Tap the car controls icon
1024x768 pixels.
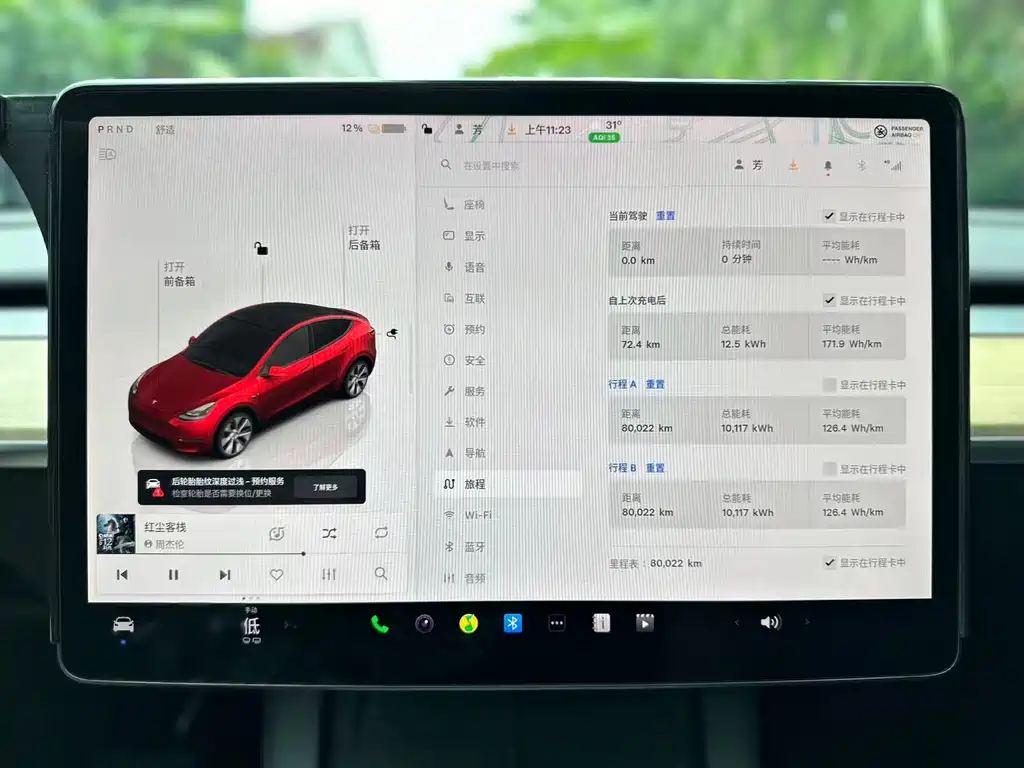[x=123, y=625]
